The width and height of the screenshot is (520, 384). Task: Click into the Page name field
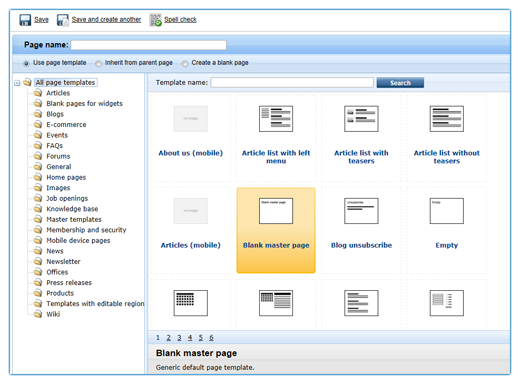149,45
